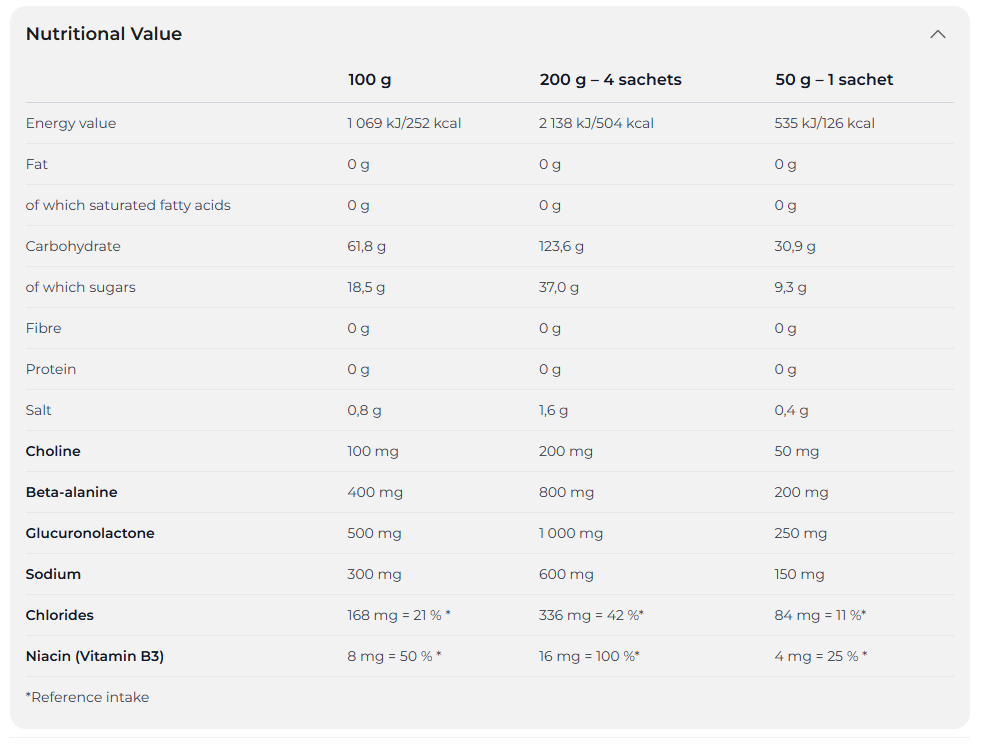Click the of which sugars label
Viewport: 994px width, 746px height.
[x=81, y=287]
